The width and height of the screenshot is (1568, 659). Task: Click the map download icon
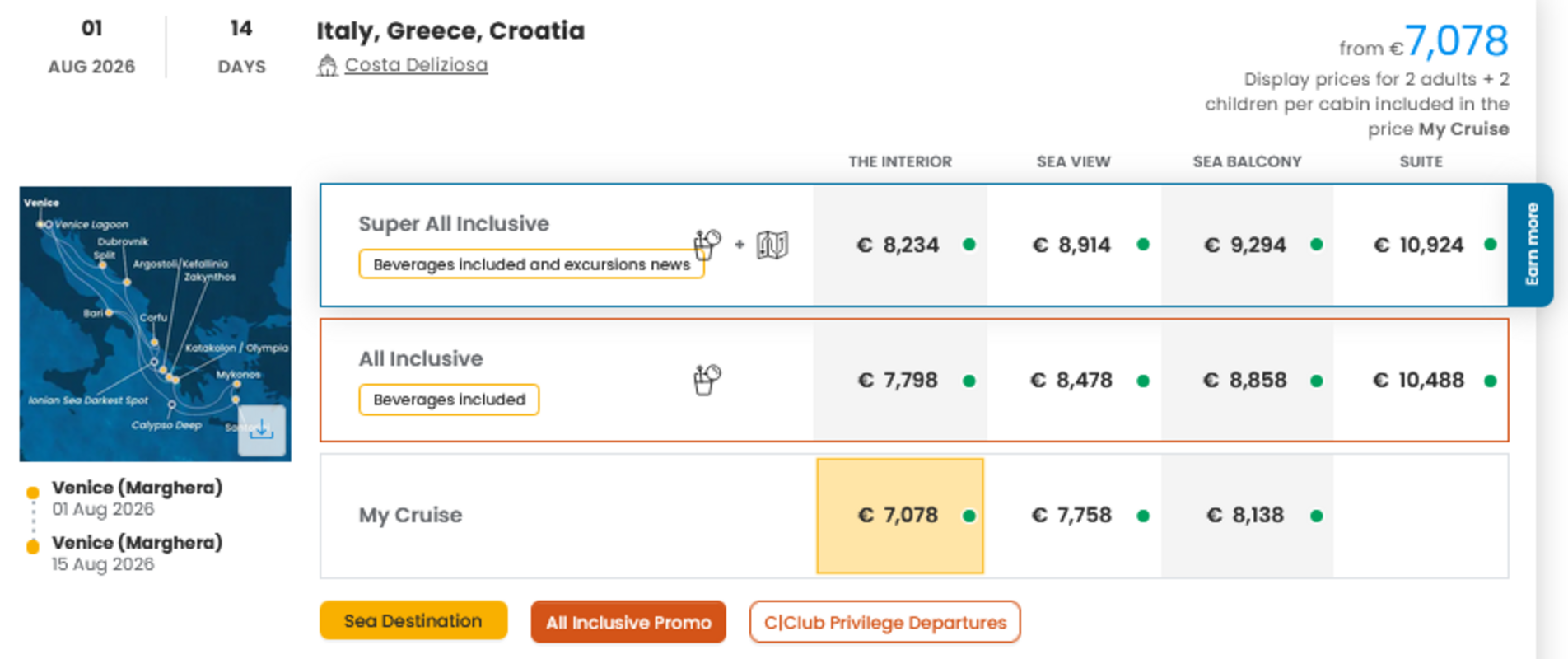click(262, 430)
